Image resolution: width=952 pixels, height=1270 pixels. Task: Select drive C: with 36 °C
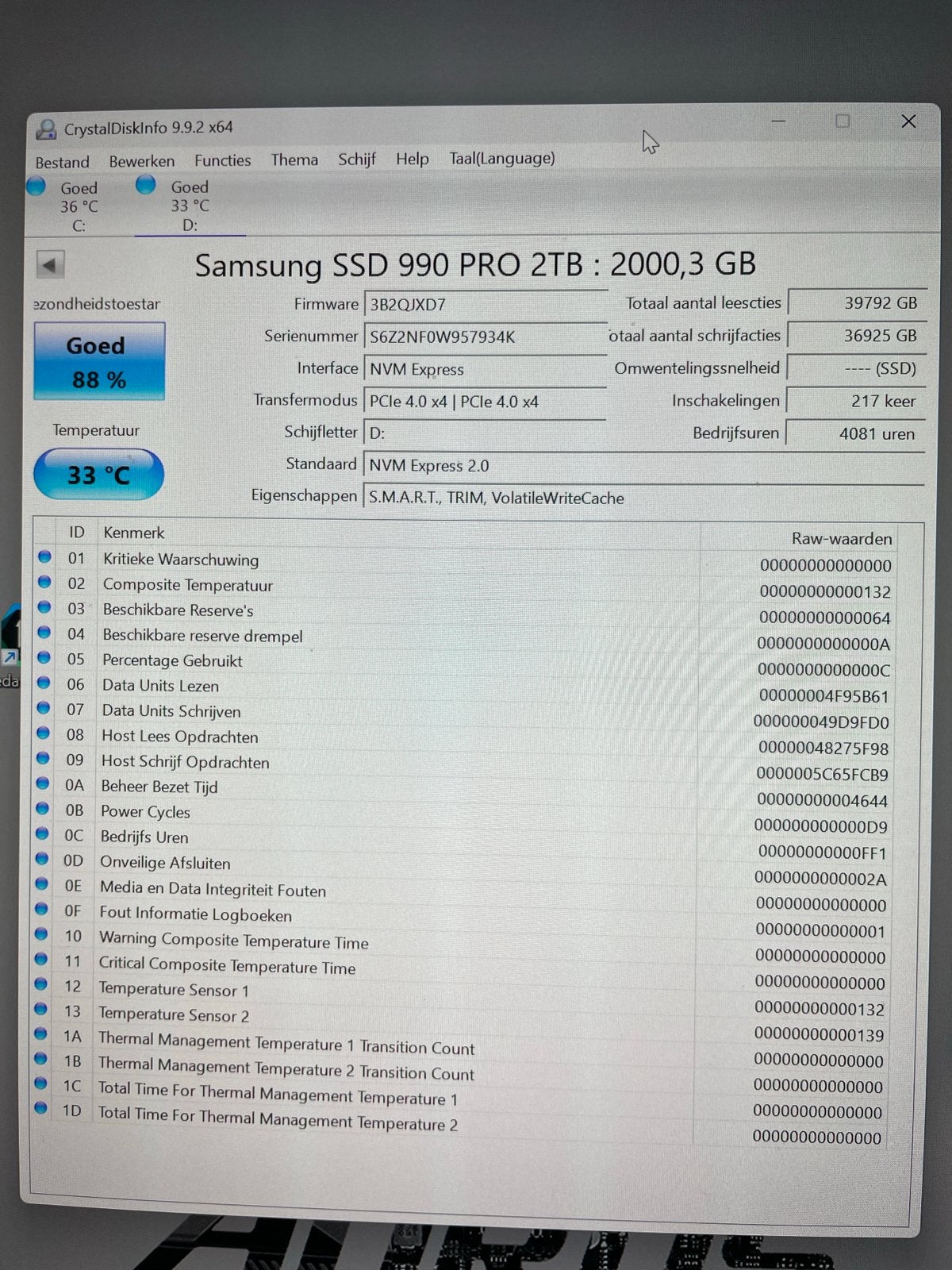[79, 206]
